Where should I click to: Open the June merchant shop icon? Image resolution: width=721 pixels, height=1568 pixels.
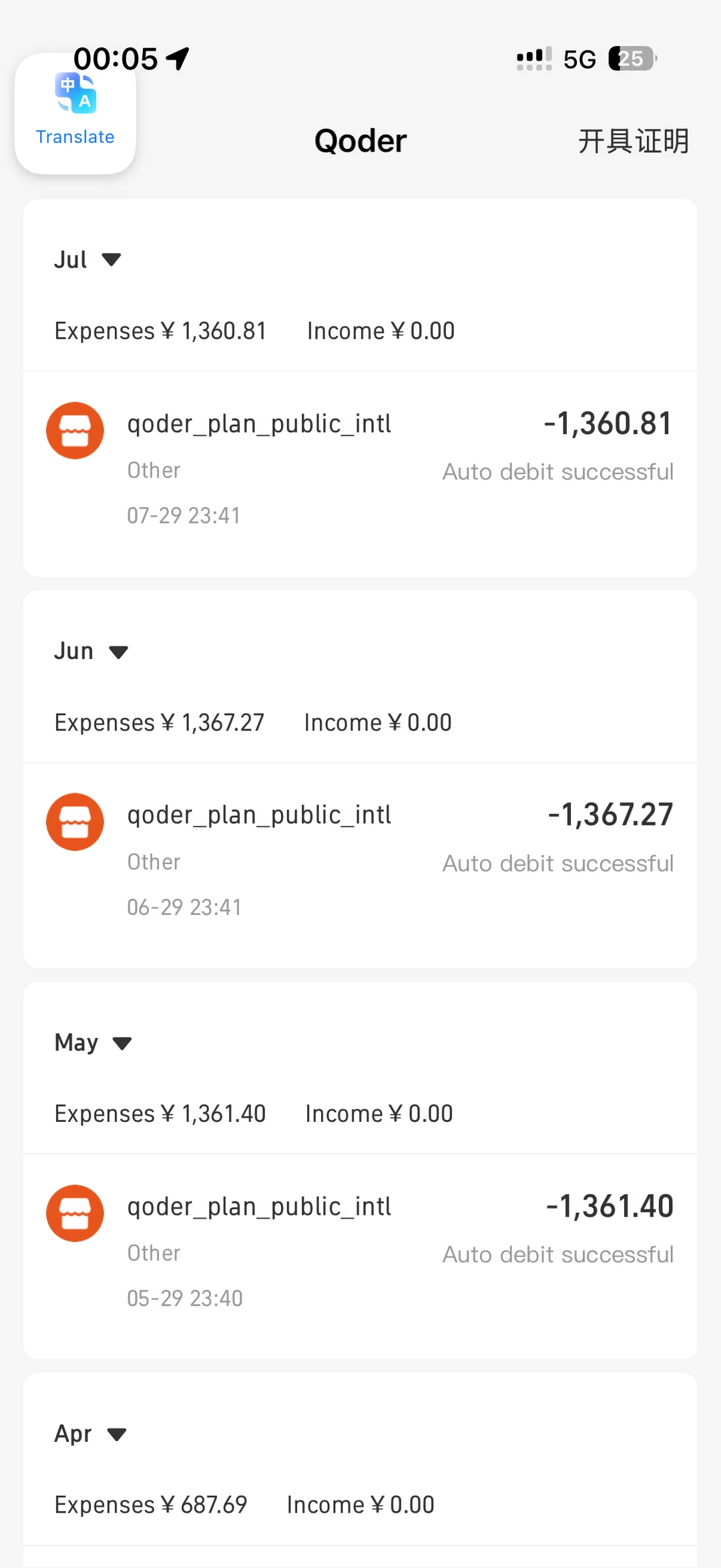[75, 821]
